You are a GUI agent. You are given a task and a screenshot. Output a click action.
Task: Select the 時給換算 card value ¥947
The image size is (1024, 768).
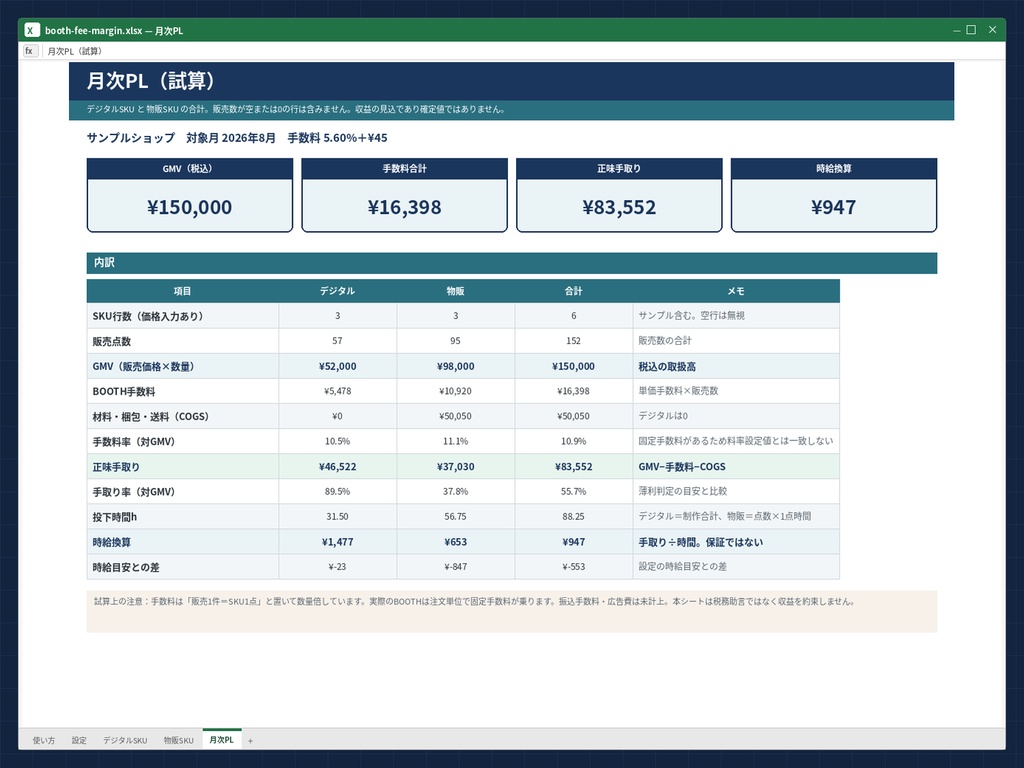pyautogui.click(x=833, y=206)
